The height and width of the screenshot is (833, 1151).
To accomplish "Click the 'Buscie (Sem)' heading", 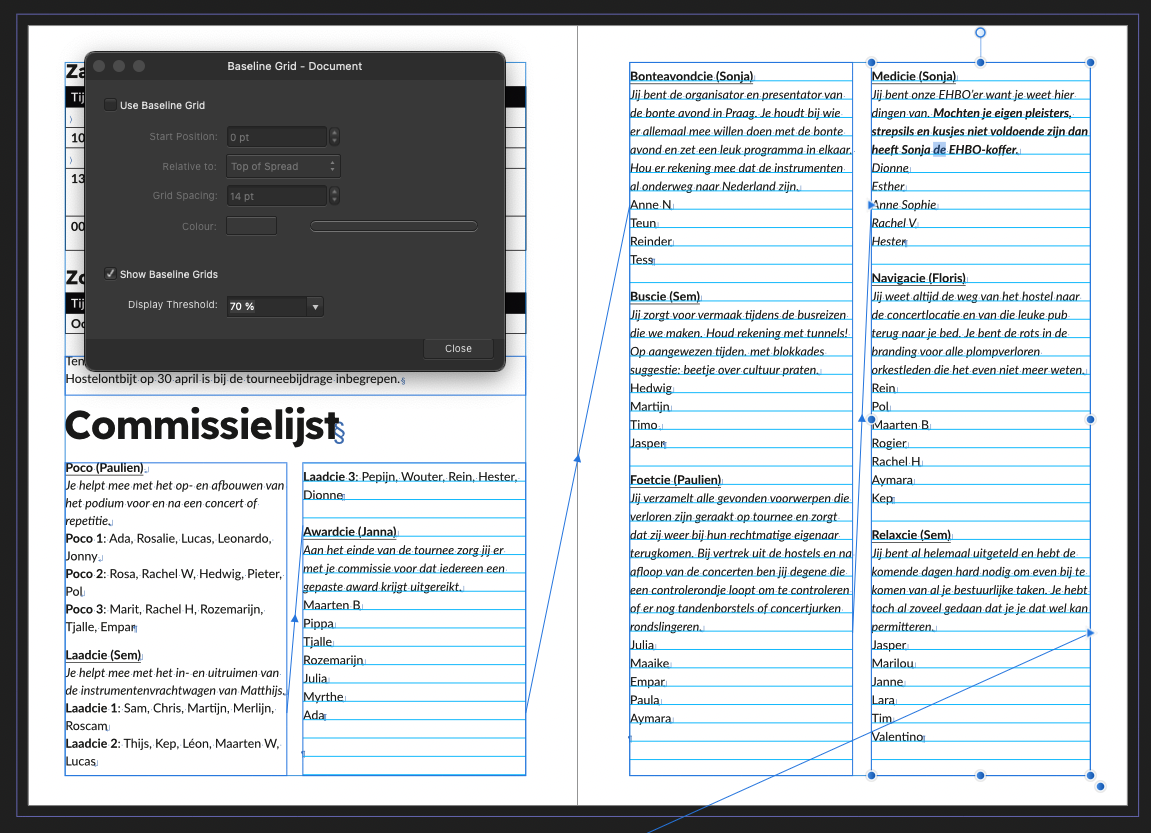I will (665, 296).
